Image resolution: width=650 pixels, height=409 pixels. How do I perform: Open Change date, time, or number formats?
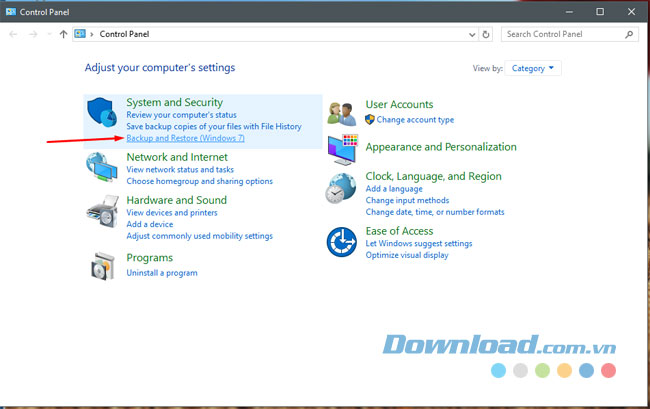pos(435,212)
